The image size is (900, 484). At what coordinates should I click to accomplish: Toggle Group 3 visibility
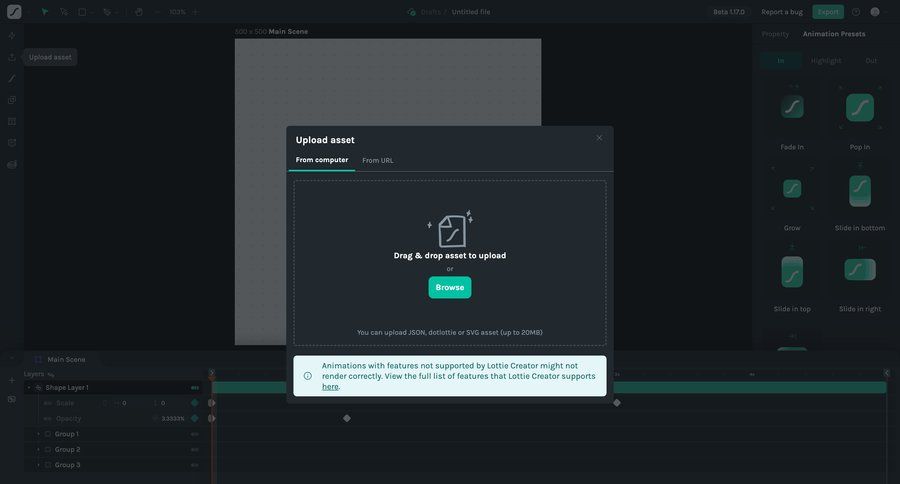click(x=195, y=465)
